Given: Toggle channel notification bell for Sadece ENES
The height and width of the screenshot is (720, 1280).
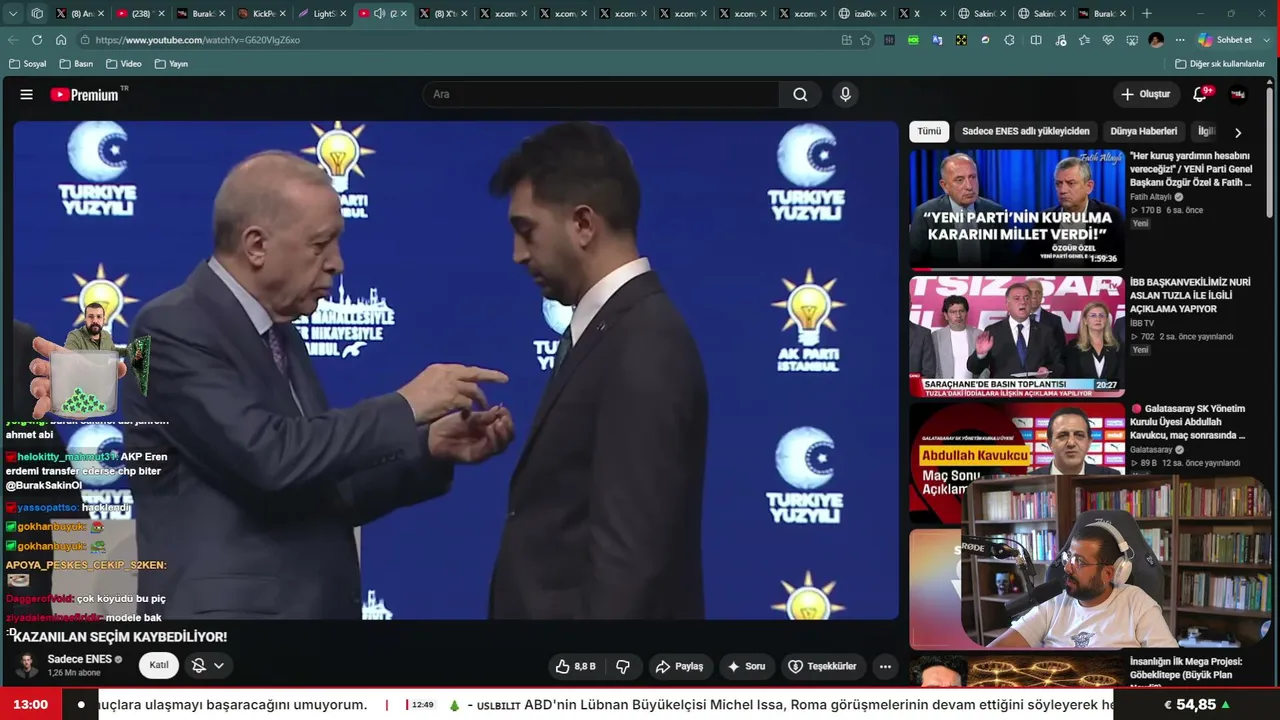Looking at the screenshot, I should pos(207,665).
